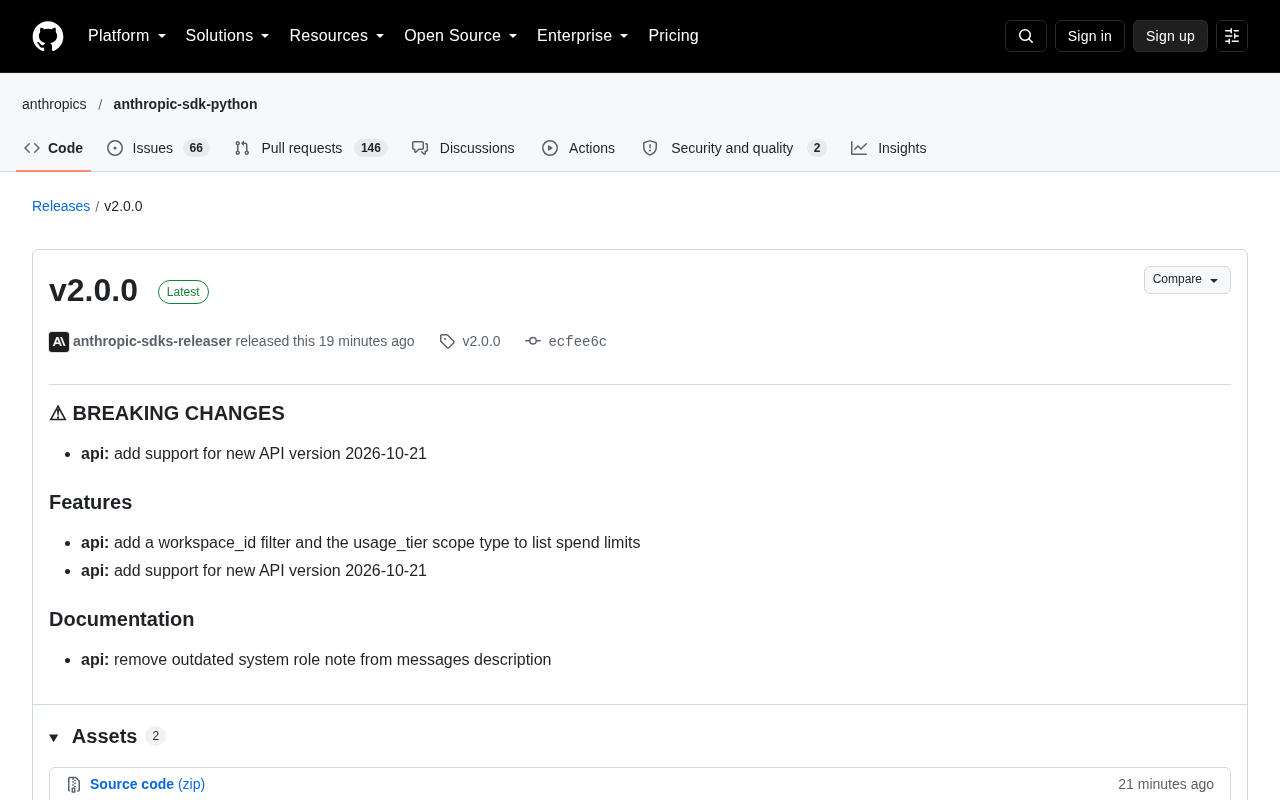Click the Features heading
The height and width of the screenshot is (800, 1280).
[90, 502]
